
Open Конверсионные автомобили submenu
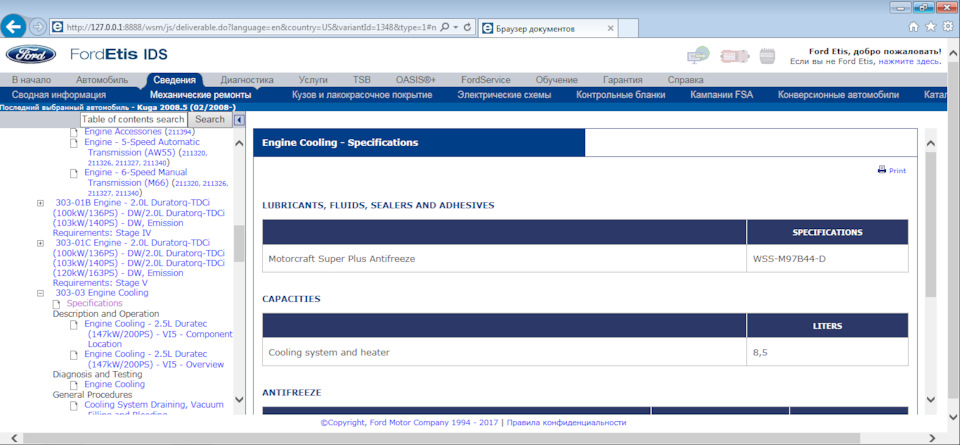(839, 95)
